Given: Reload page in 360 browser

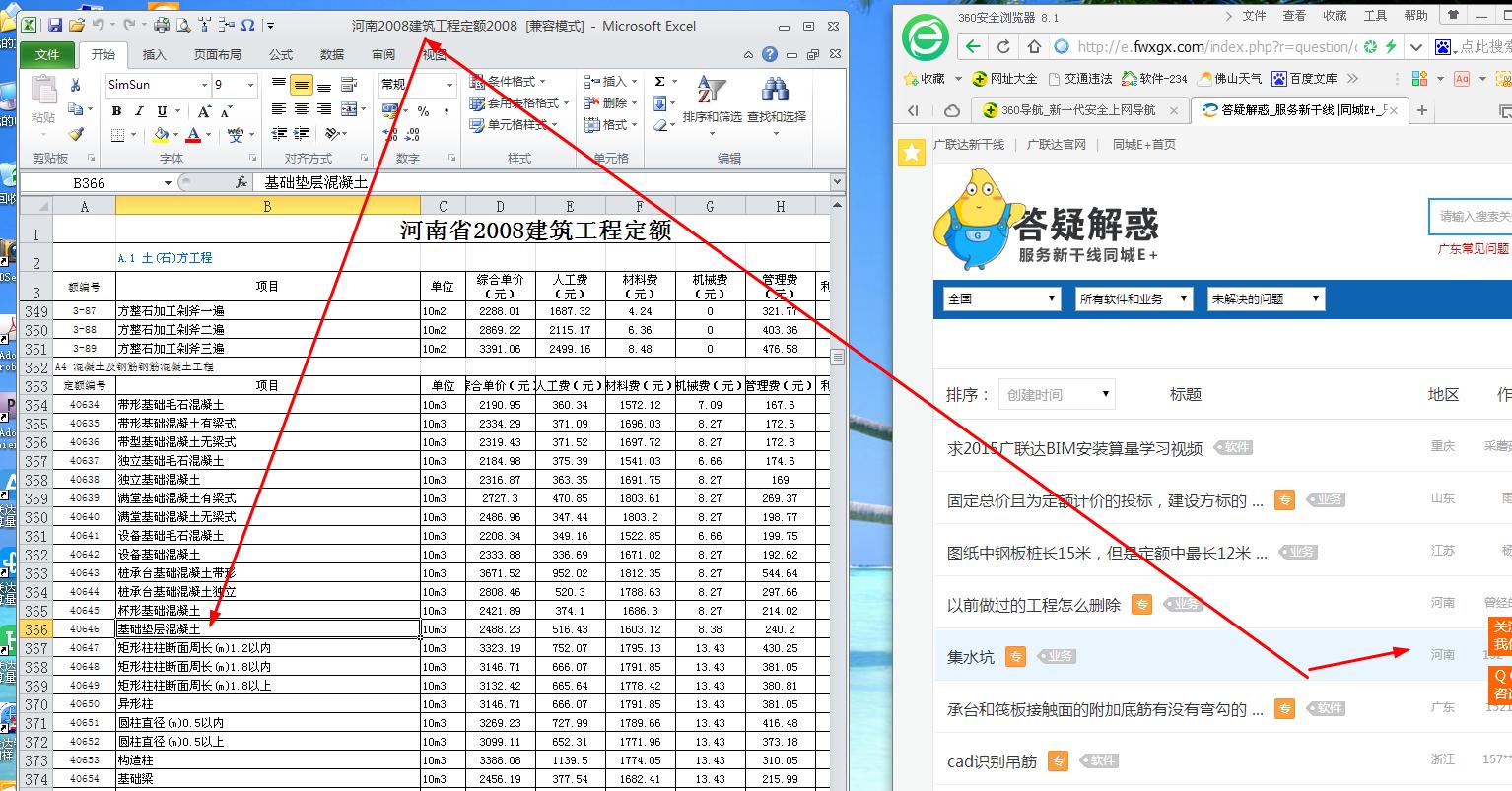Looking at the screenshot, I should pyautogui.click(x=1003, y=46).
